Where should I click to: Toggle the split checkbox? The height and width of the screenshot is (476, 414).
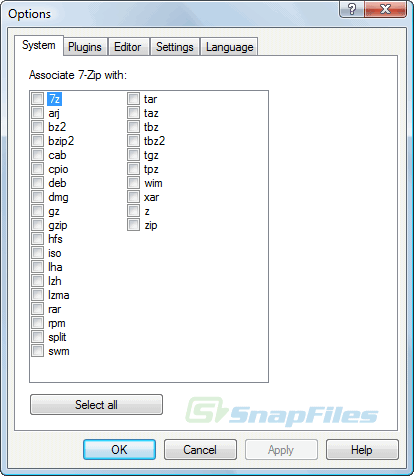pos(37,337)
